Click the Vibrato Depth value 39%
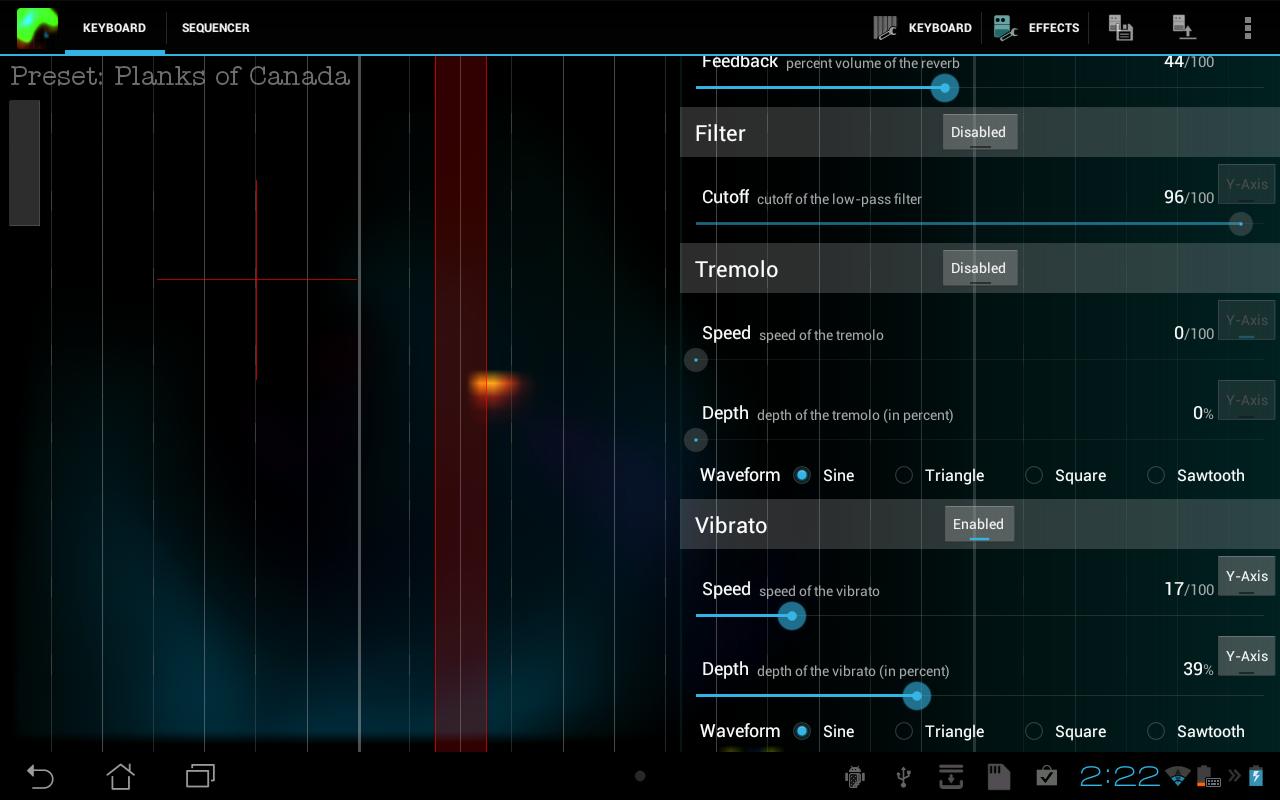 tap(1198, 669)
